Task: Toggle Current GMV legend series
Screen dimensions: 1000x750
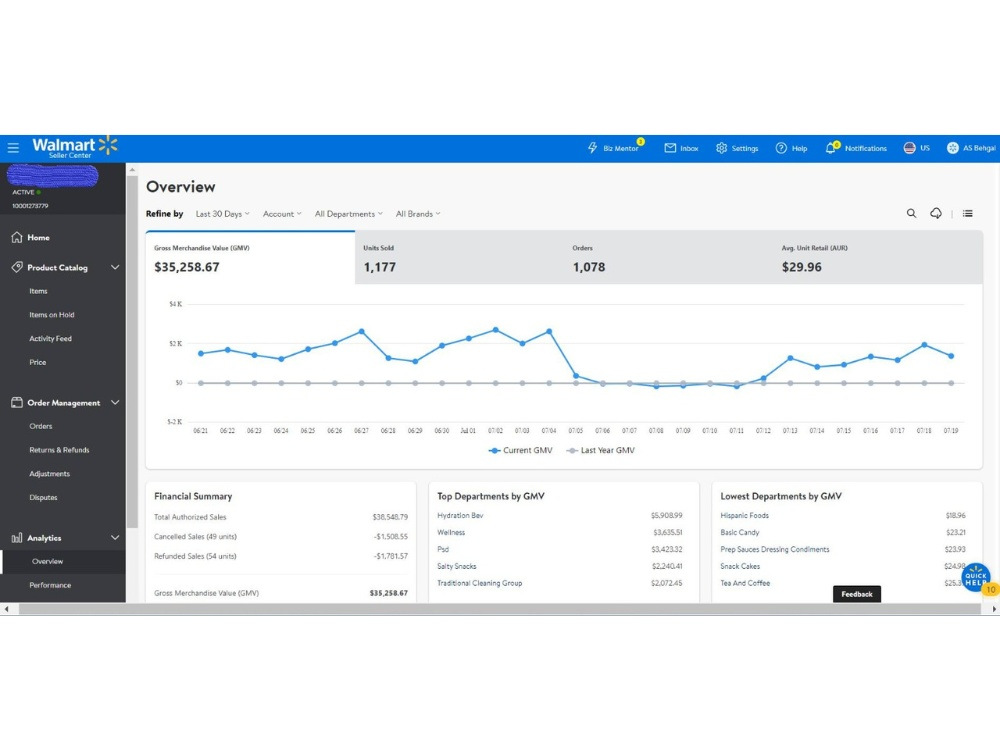Action: [x=520, y=450]
